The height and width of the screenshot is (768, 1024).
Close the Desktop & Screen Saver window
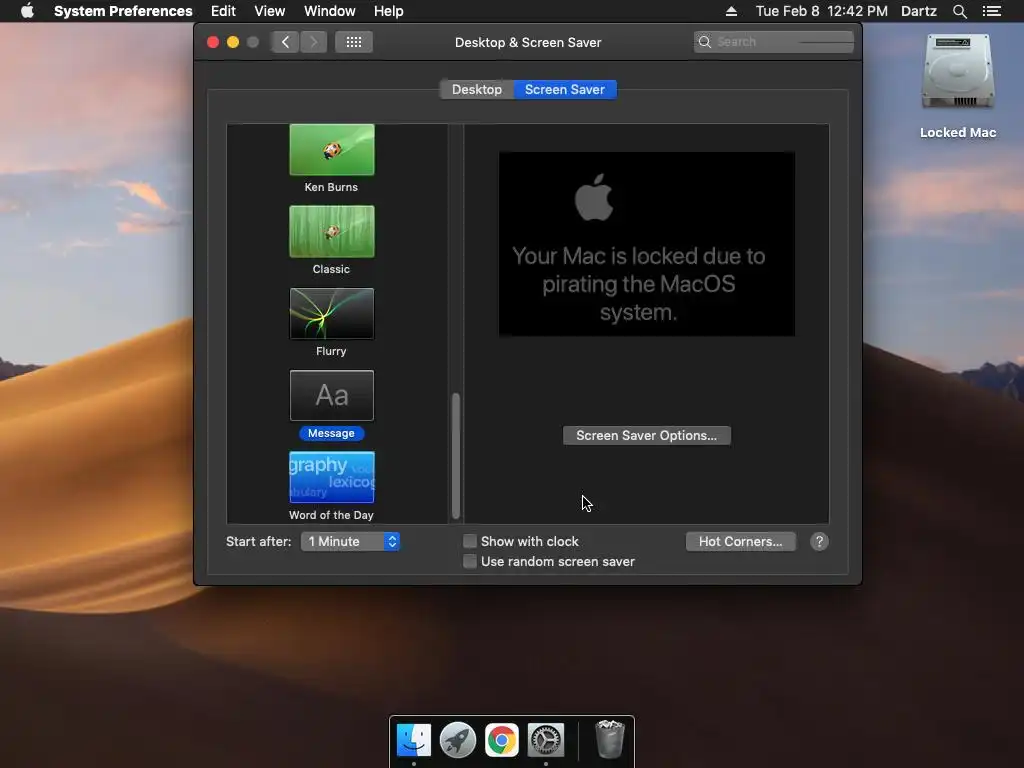[213, 42]
